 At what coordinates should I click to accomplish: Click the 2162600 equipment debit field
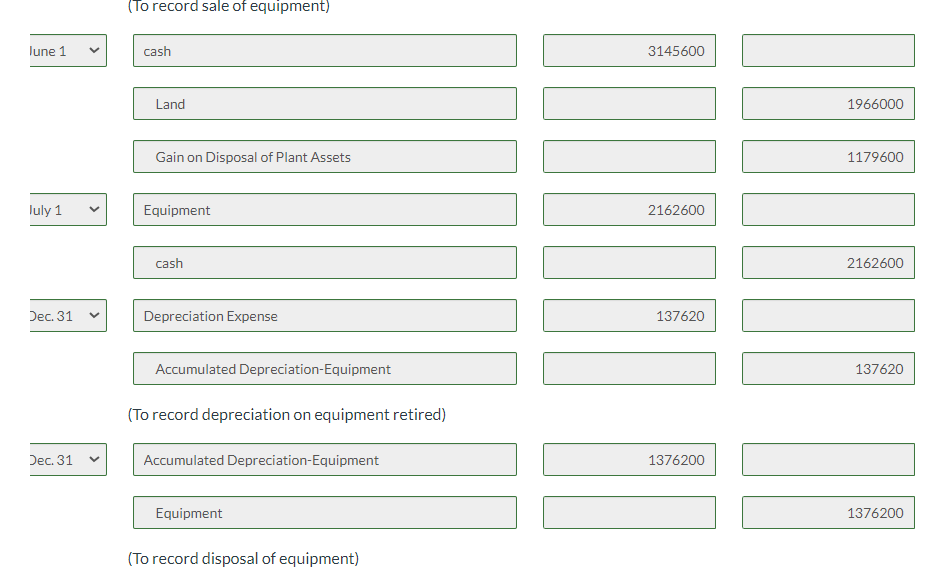628,209
